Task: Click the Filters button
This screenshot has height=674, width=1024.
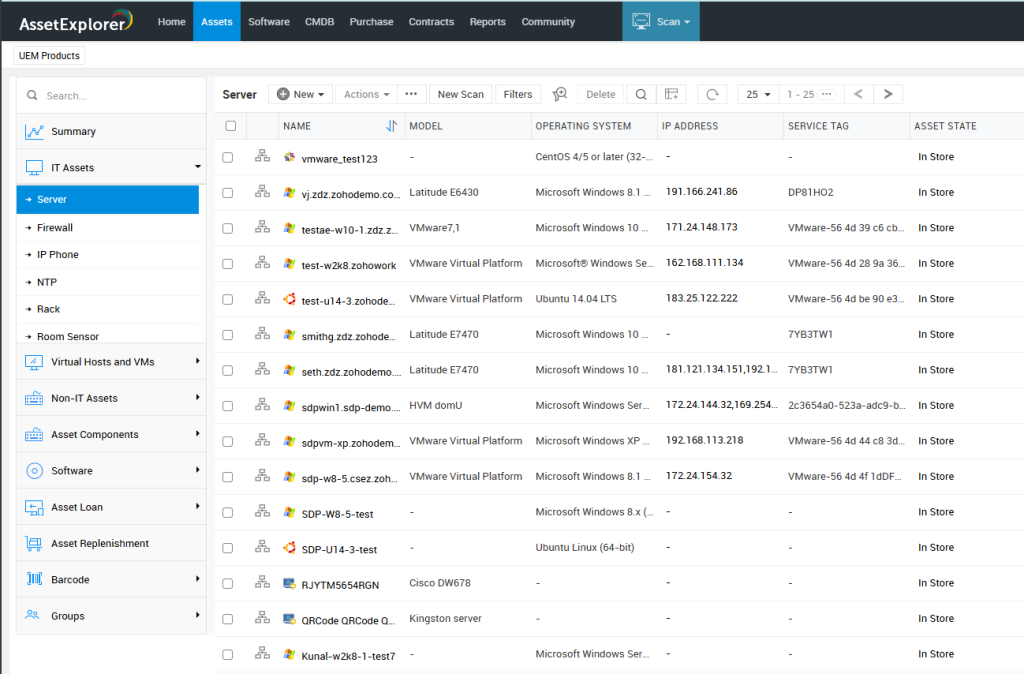Action: point(518,94)
